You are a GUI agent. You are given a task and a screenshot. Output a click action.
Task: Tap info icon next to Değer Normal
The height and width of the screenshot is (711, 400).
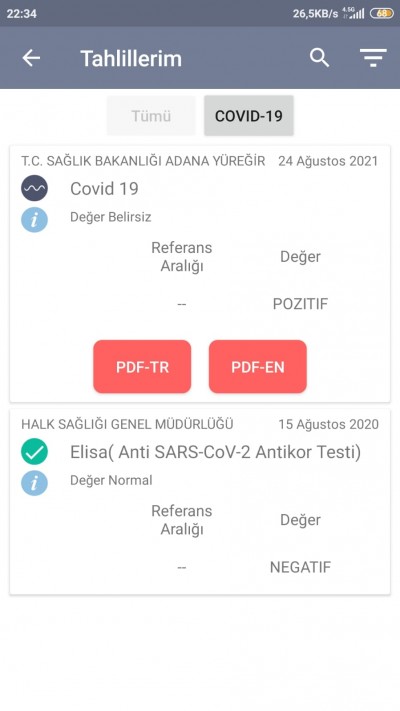[x=34, y=482]
